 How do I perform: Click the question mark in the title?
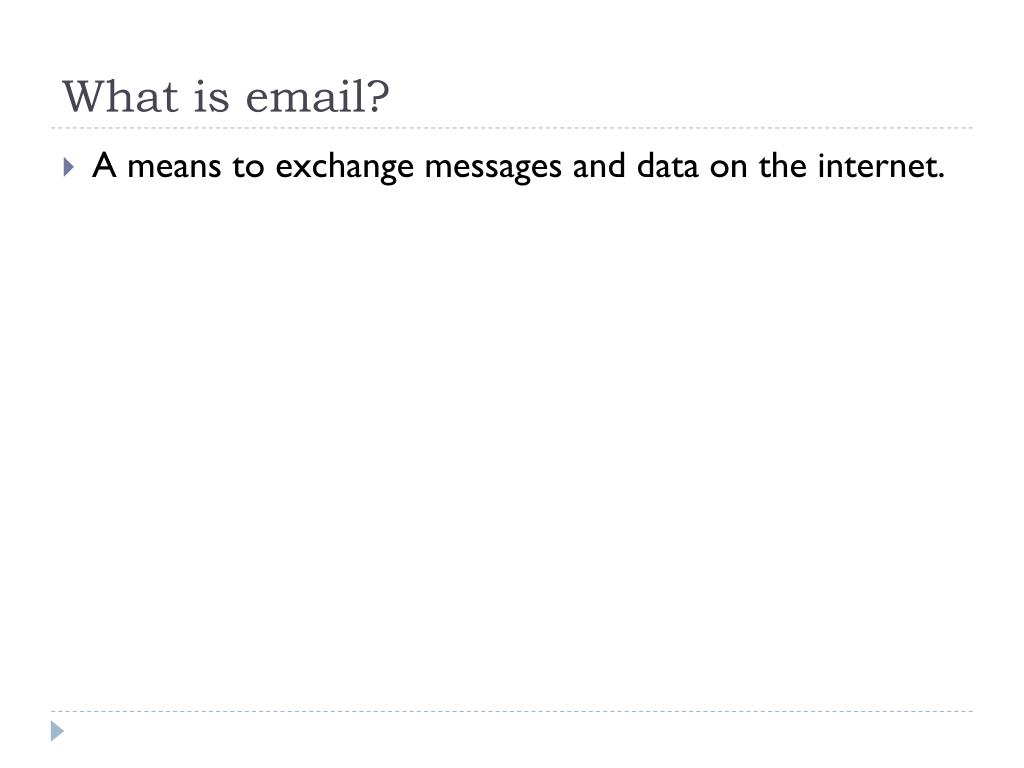[379, 97]
